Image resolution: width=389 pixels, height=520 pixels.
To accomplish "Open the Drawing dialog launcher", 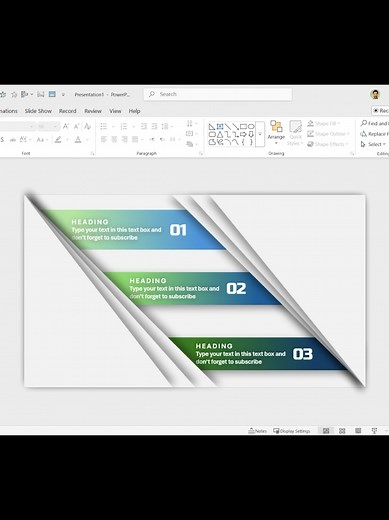I will [352, 154].
